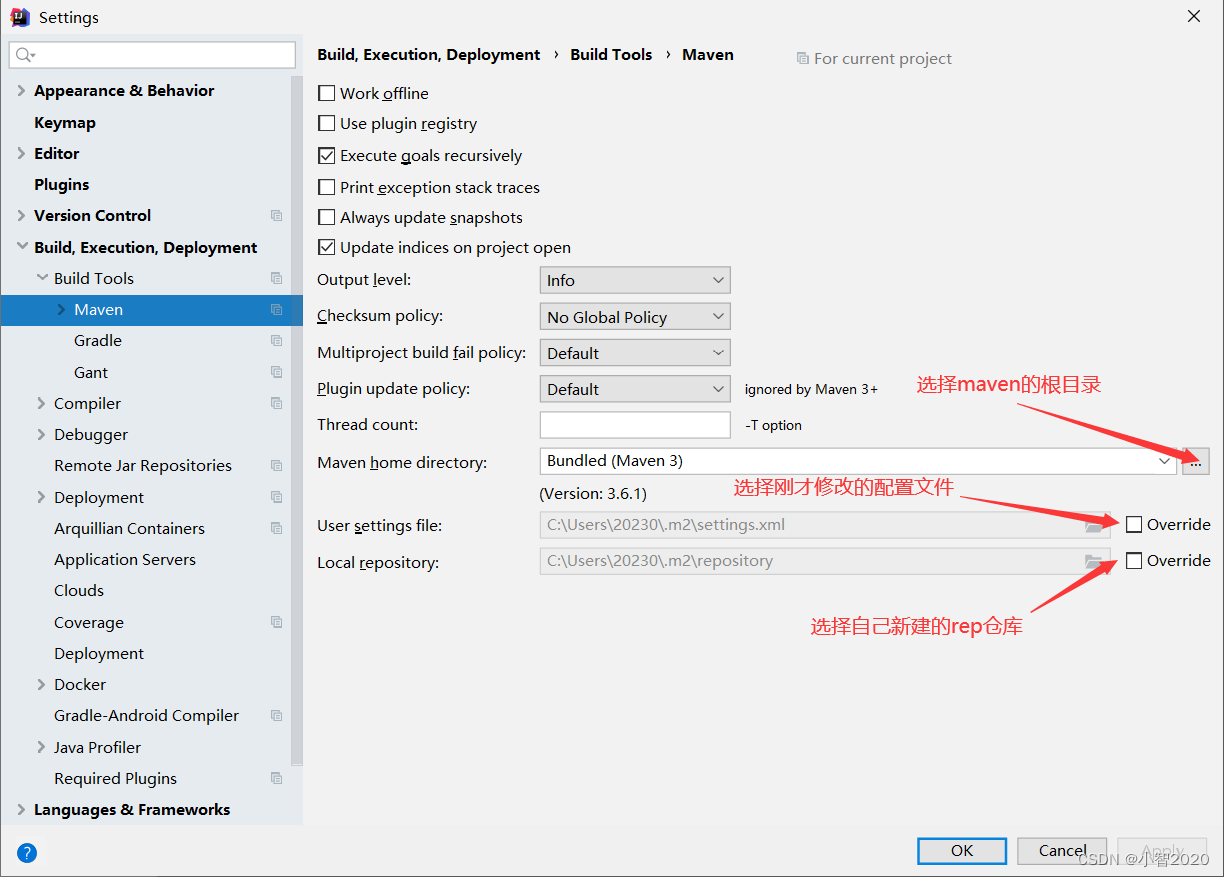Expand the Editor section
Image resolution: width=1224 pixels, height=877 pixels.
[x=21, y=153]
